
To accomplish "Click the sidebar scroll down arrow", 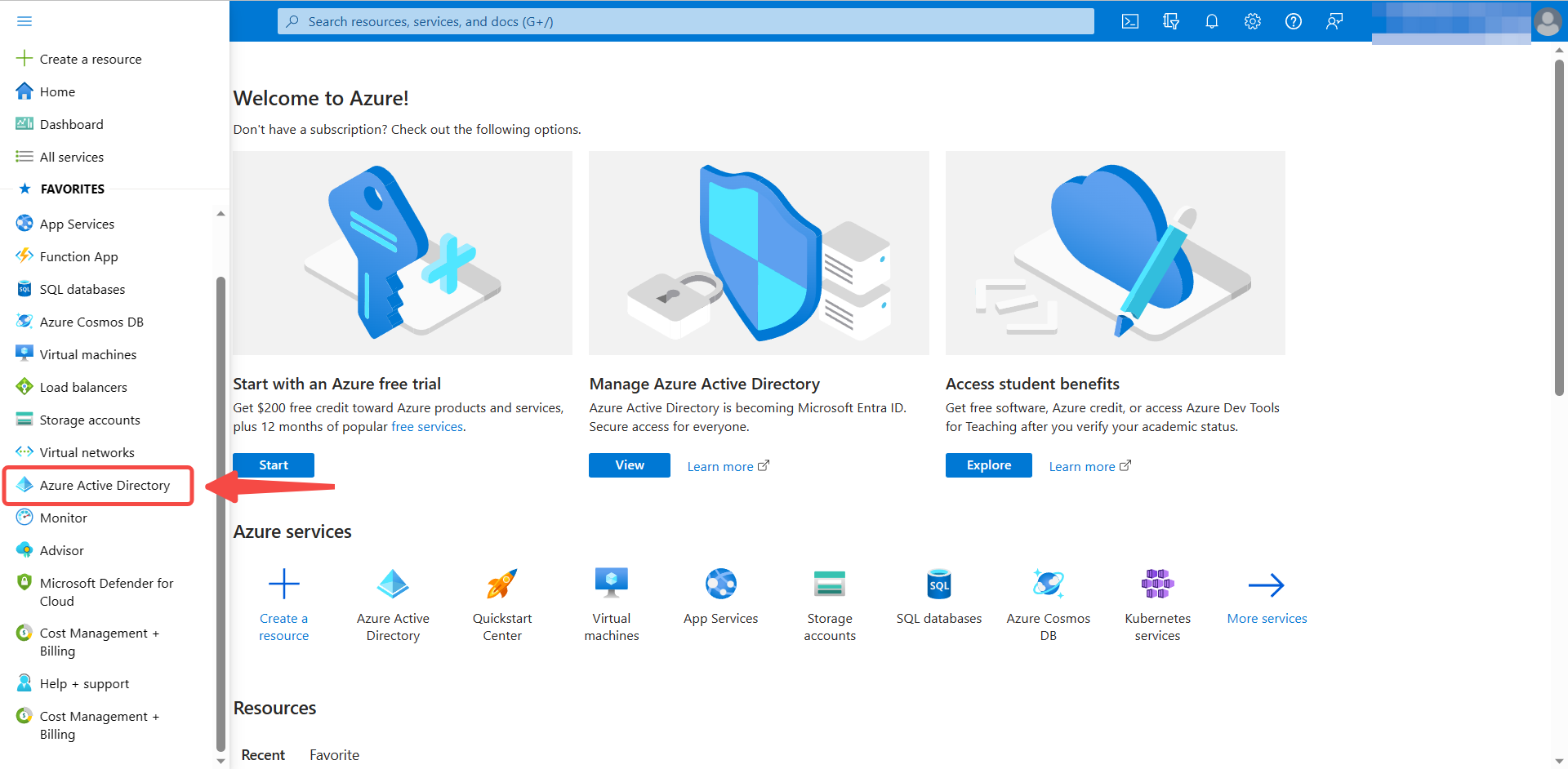I will [220, 760].
